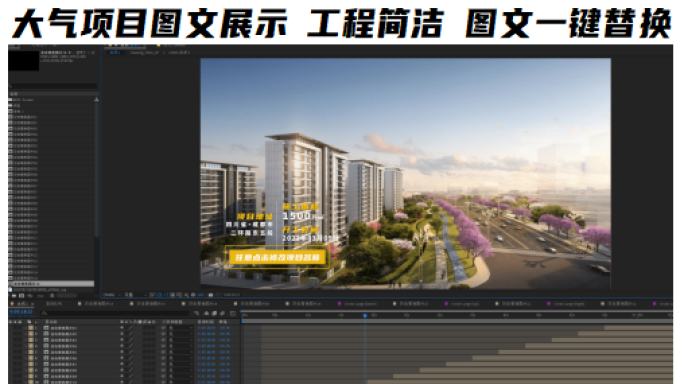Toggle shy switch on layer 4
684x384 pixels.
click(x=122, y=346)
